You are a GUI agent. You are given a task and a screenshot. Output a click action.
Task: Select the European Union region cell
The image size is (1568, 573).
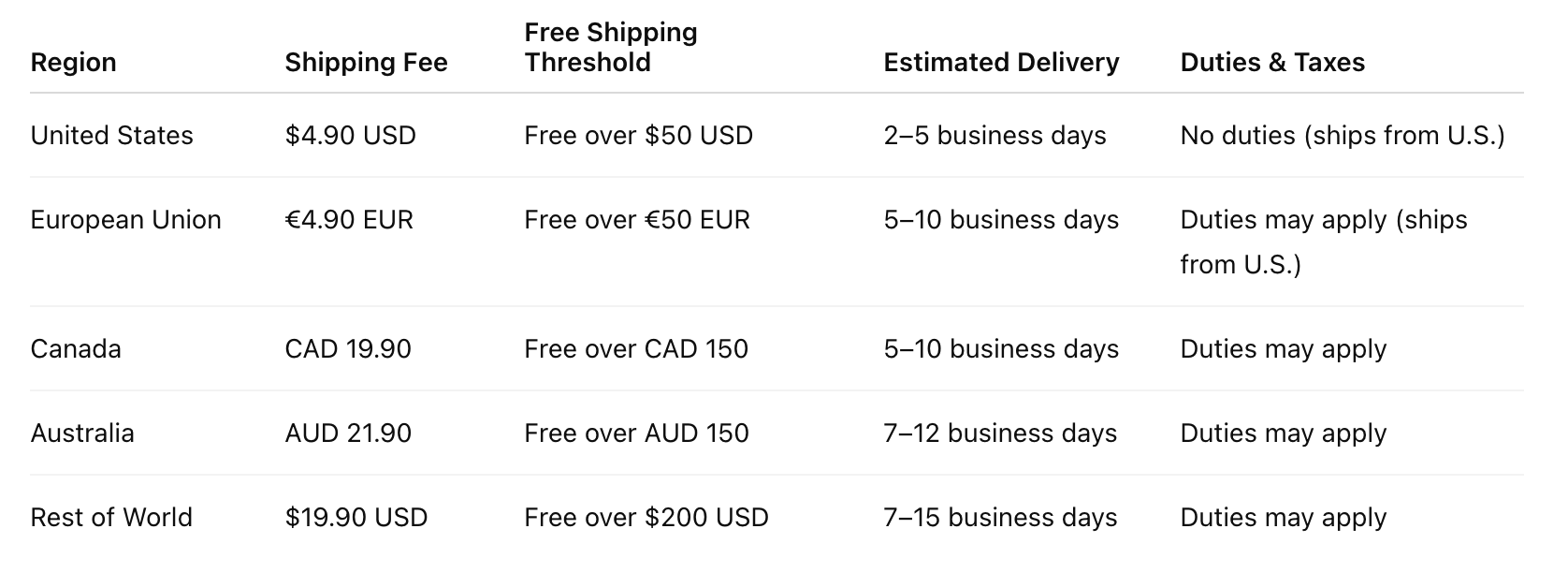click(125, 219)
